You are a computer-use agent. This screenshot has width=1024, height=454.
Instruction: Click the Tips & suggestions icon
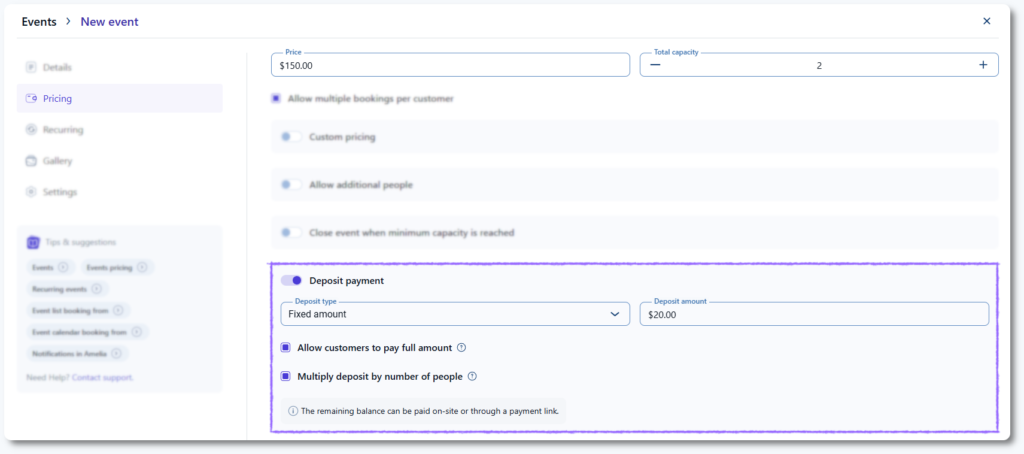[33, 242]
